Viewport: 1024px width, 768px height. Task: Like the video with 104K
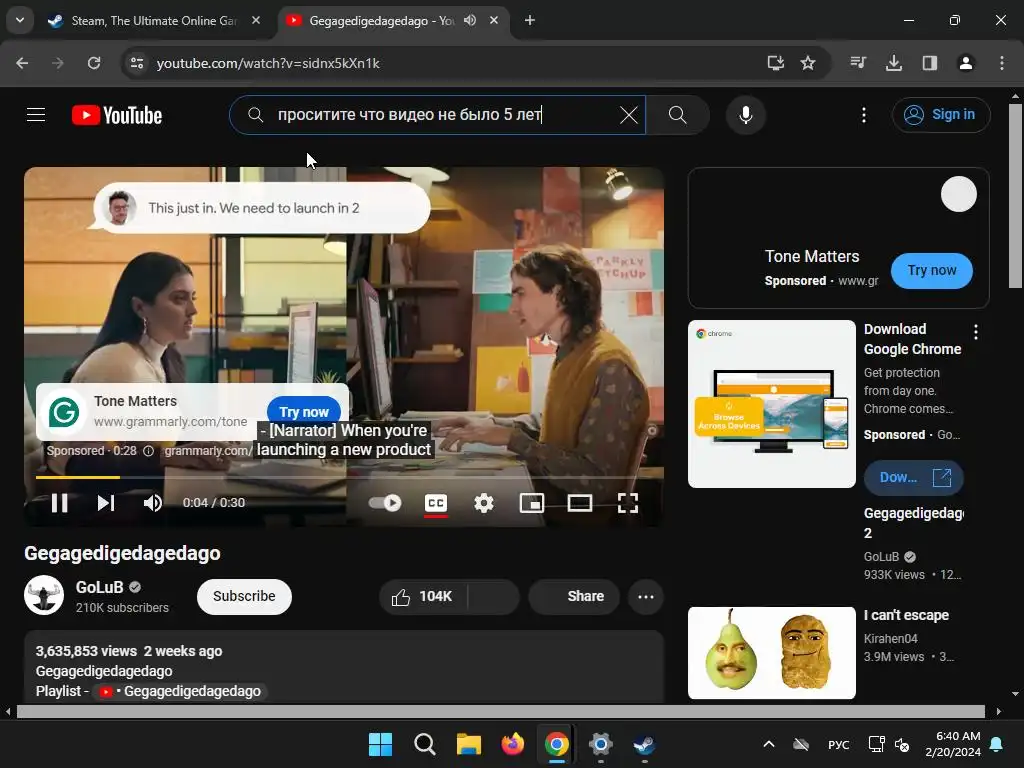coord(421,596)
